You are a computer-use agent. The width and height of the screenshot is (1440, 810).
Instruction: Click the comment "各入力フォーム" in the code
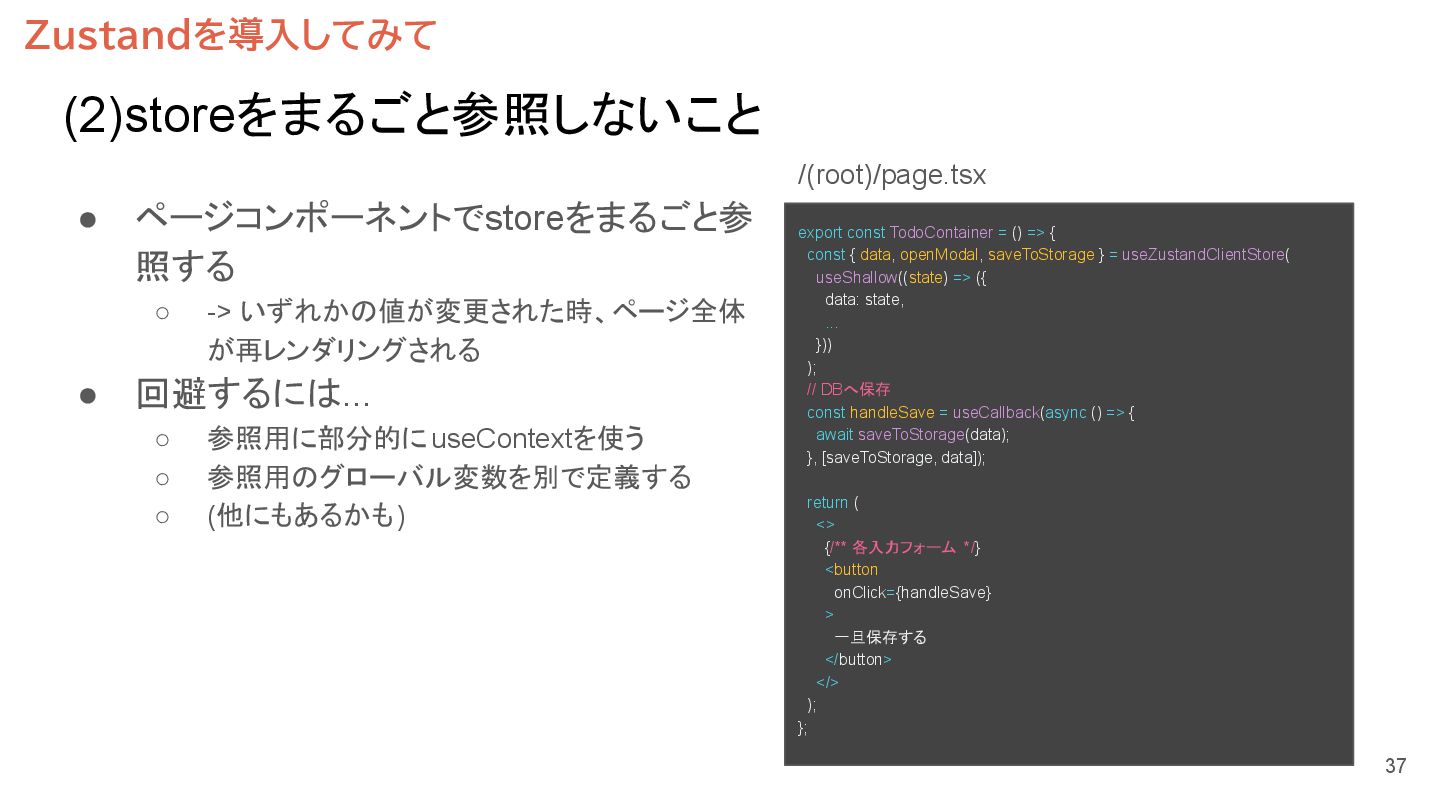click(903, 547)
